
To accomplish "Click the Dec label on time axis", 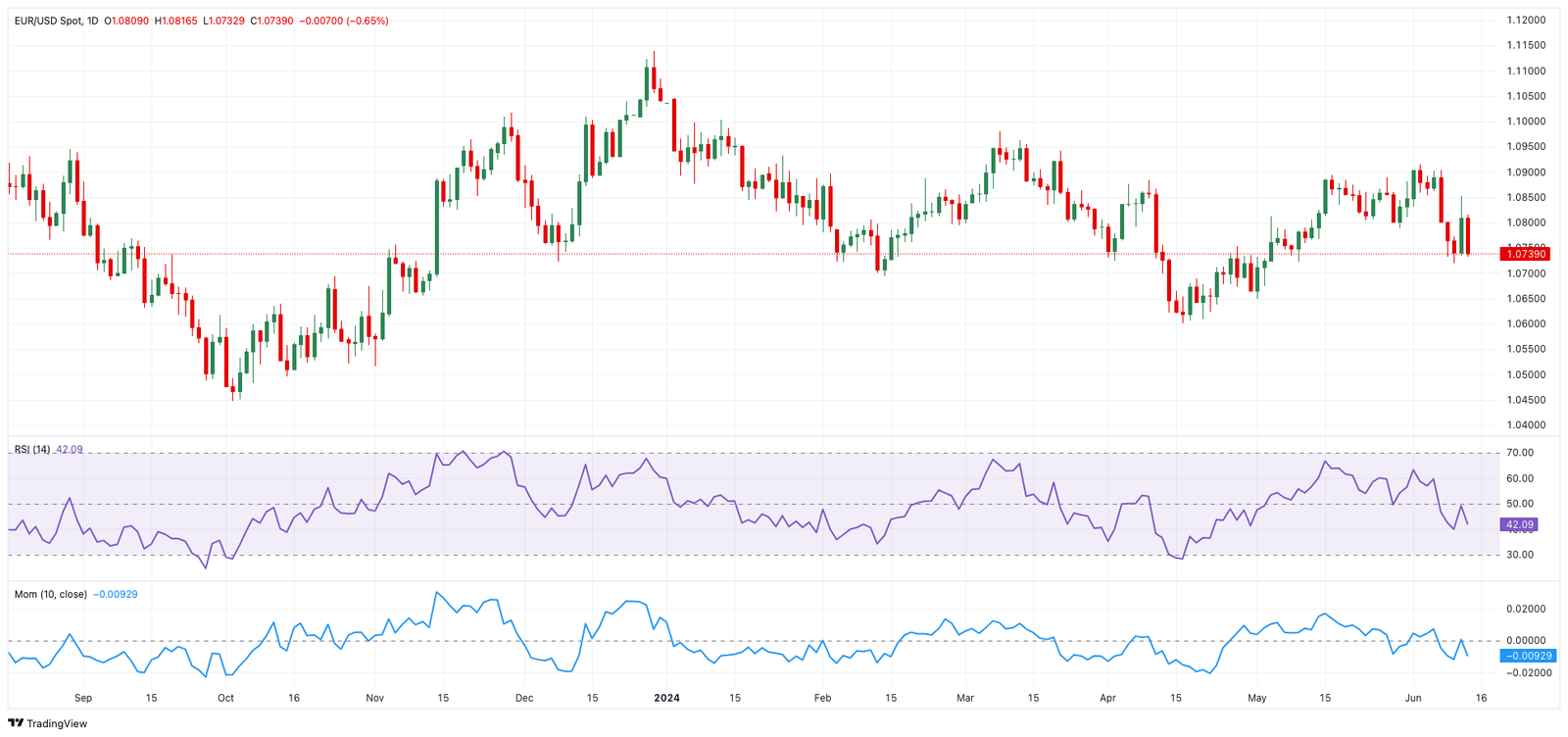I will 524,698.
